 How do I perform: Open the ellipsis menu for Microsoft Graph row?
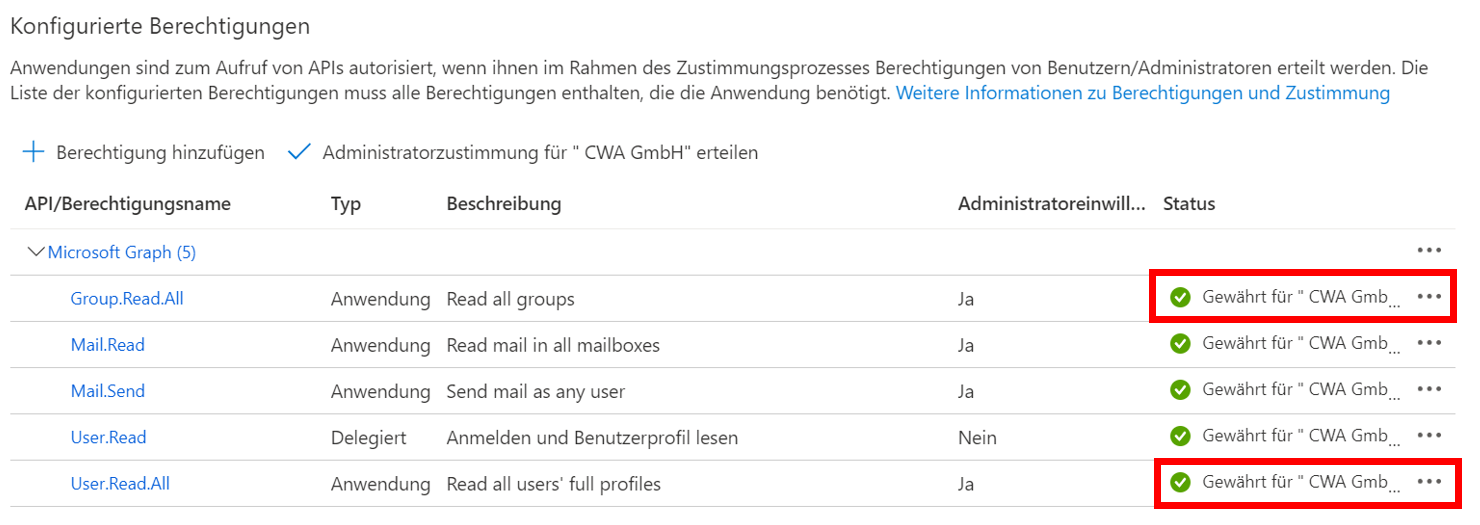pyautogui.click(x=1429, y=250)
